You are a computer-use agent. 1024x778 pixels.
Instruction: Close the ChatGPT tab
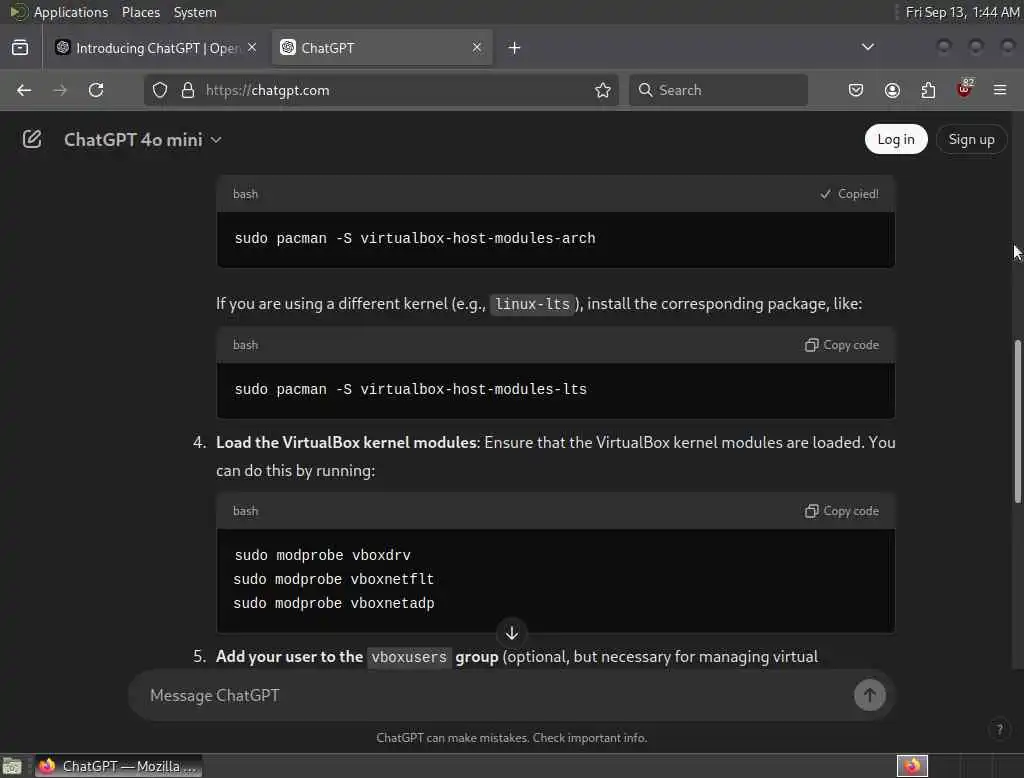477,48
